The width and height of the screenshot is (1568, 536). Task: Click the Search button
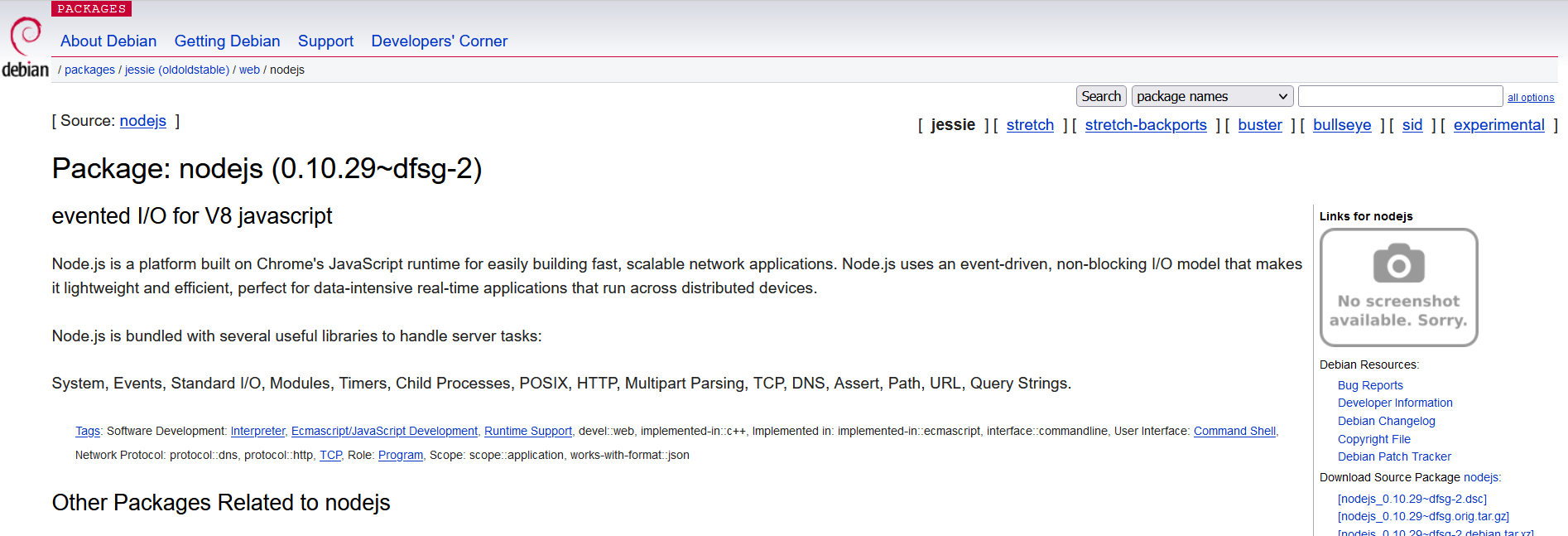coord(1101,97)
